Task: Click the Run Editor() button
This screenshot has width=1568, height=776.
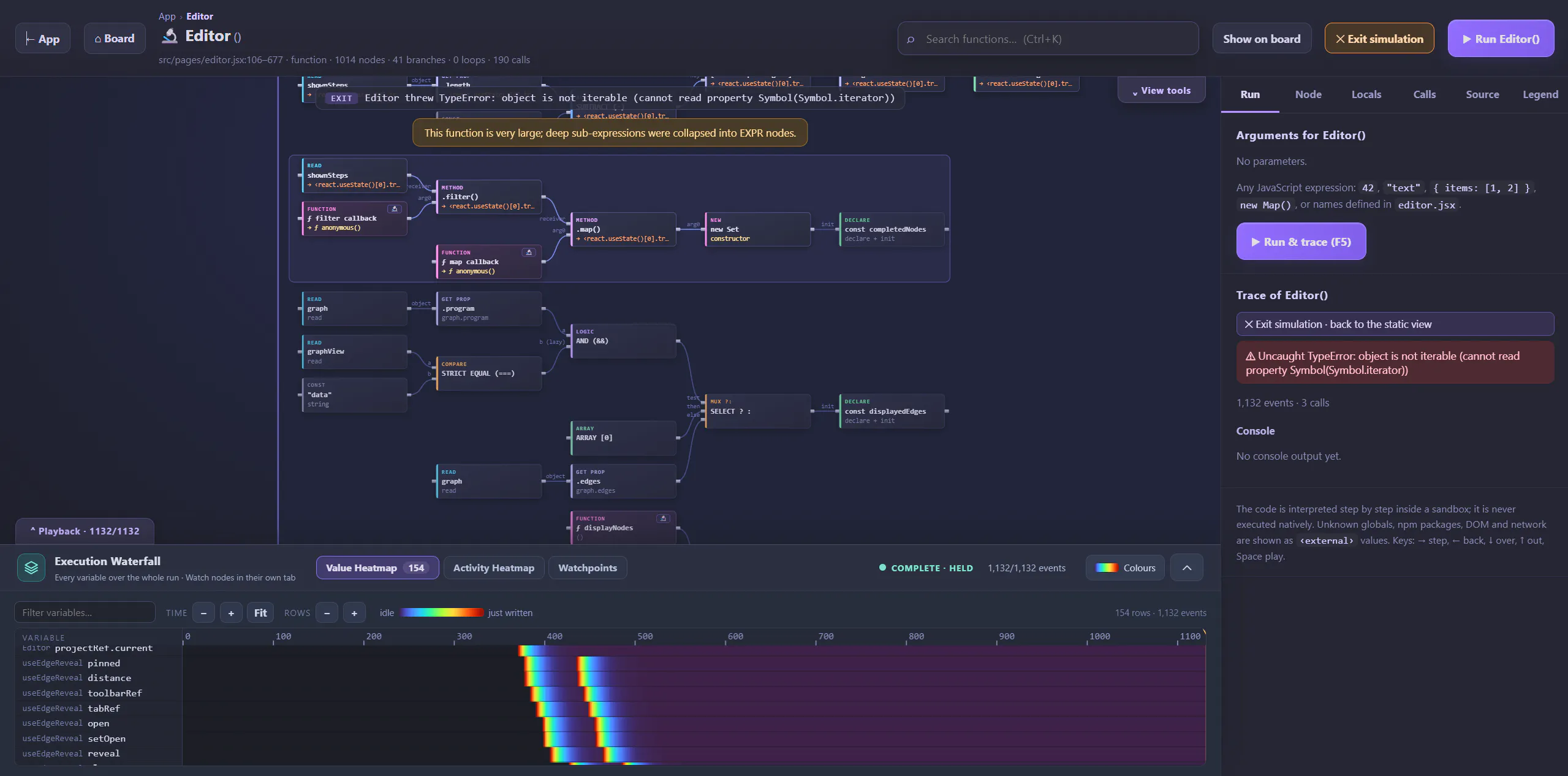Action: coord(1501,39)
